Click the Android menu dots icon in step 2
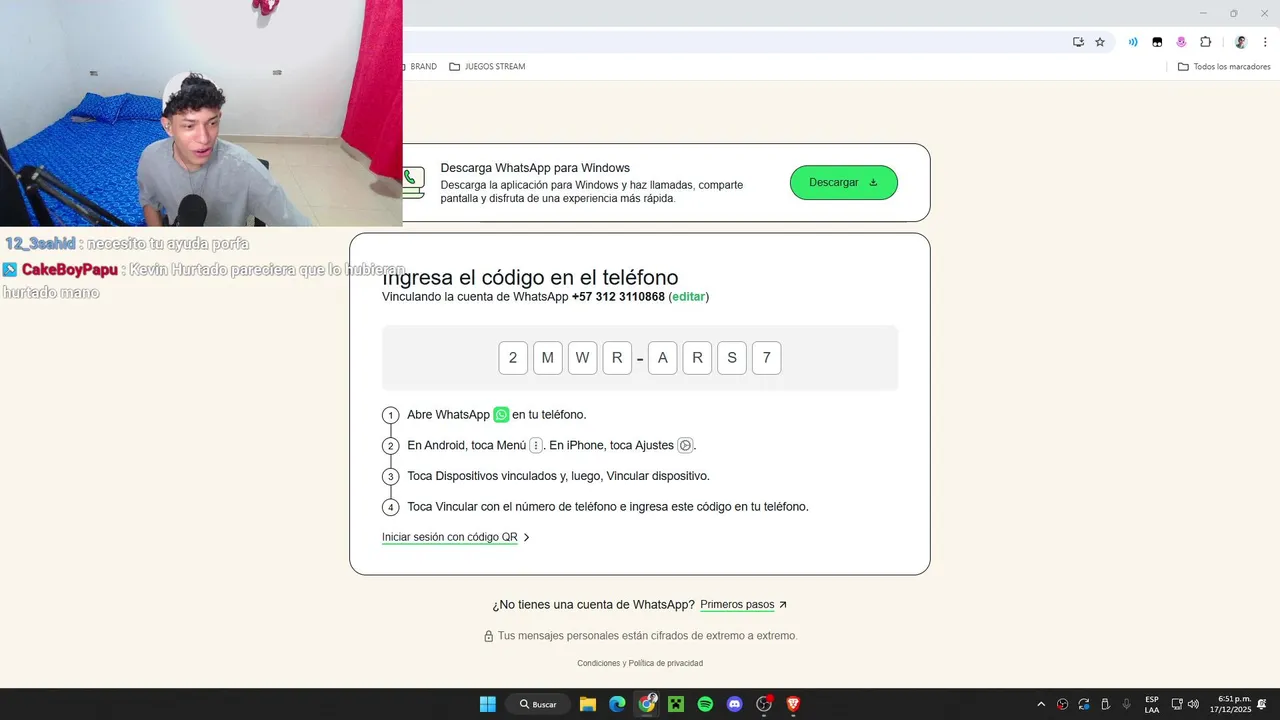This screenshot has width=1280, height=720. pos(536,445)
